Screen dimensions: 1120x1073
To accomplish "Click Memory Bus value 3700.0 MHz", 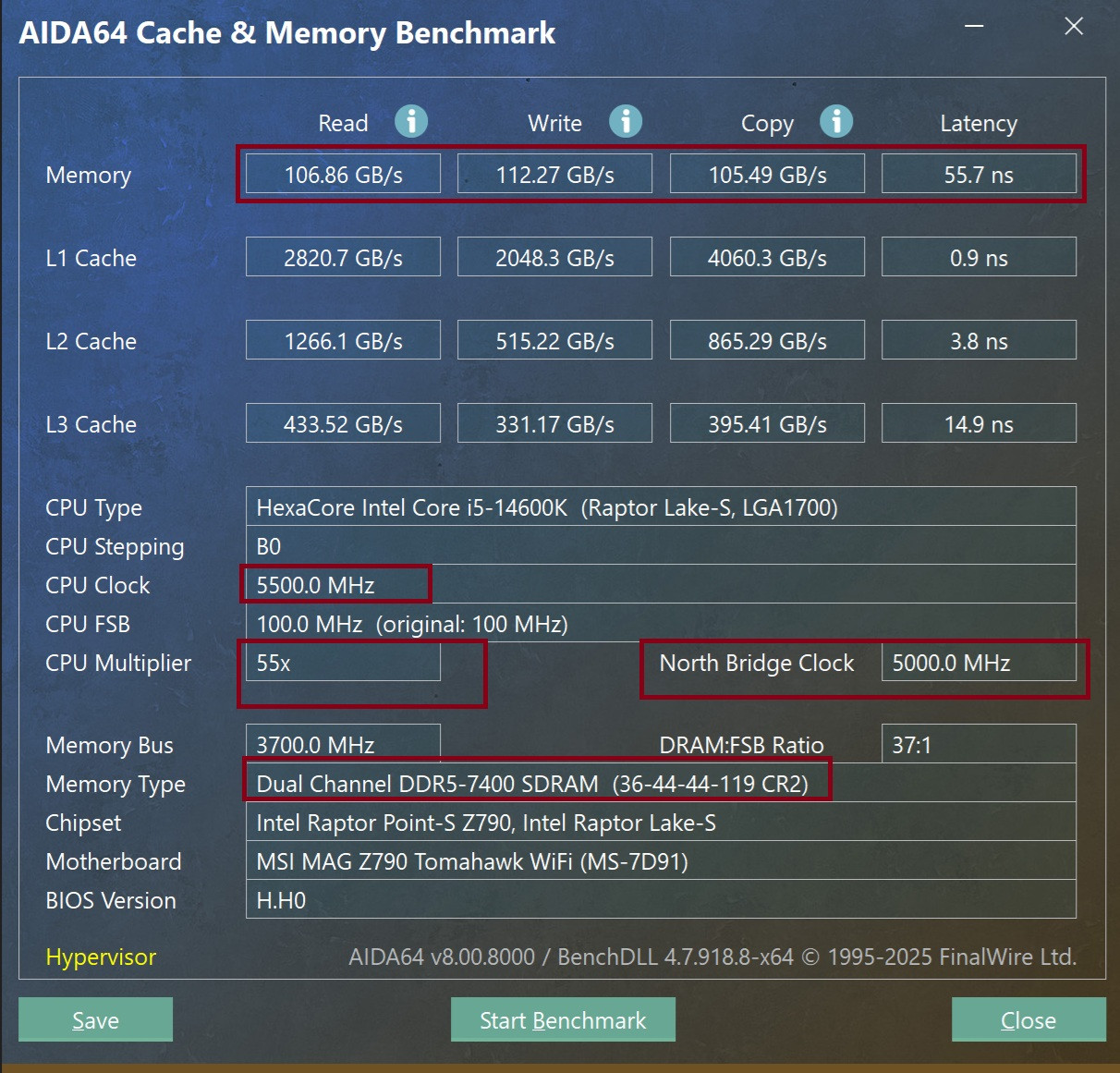I will coord(343,744).
